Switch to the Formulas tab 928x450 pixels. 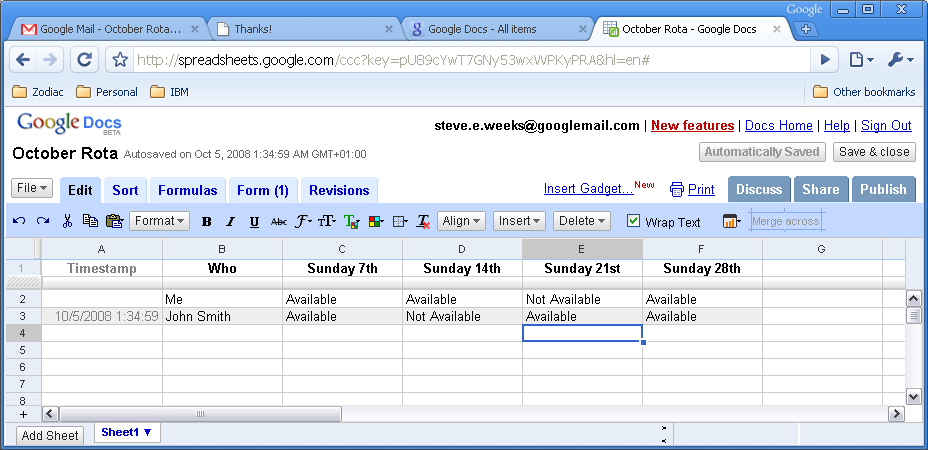tap(188, 190)
